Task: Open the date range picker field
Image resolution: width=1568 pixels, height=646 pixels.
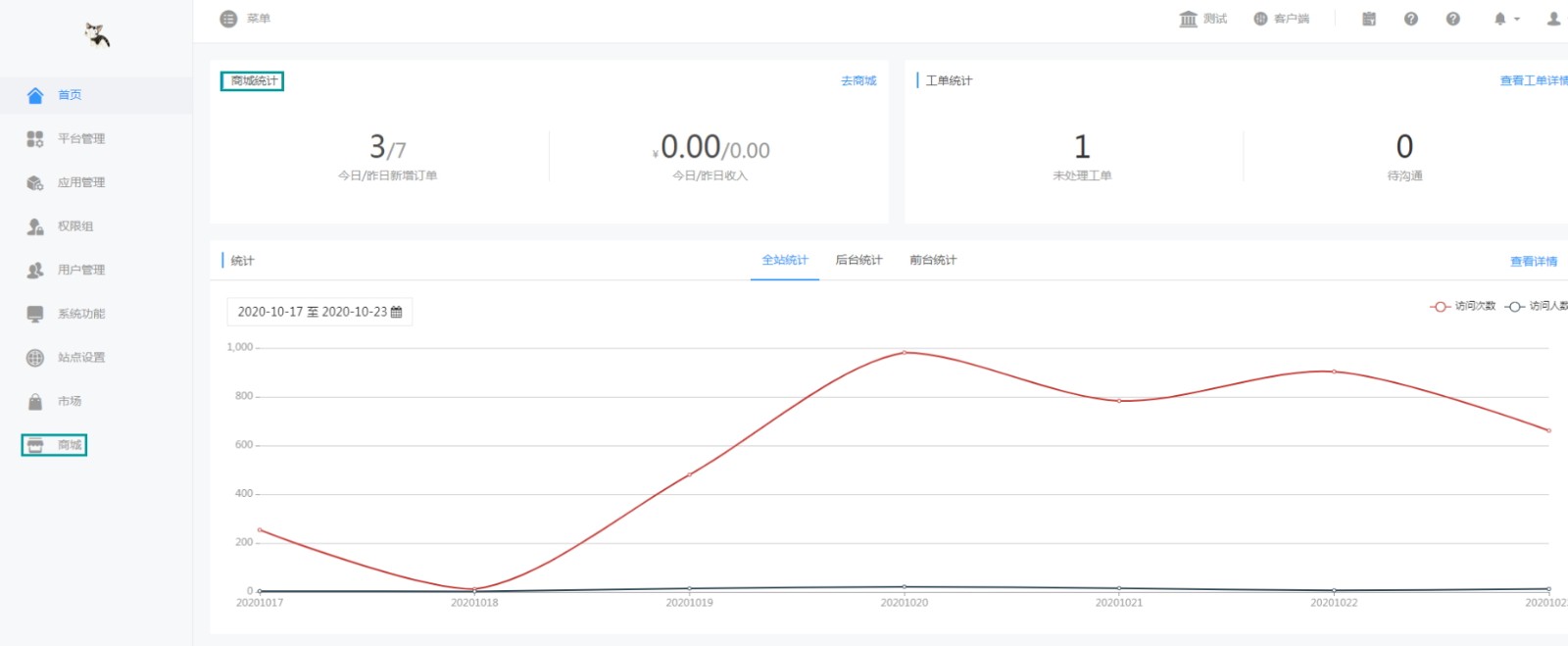Action: 319,312
